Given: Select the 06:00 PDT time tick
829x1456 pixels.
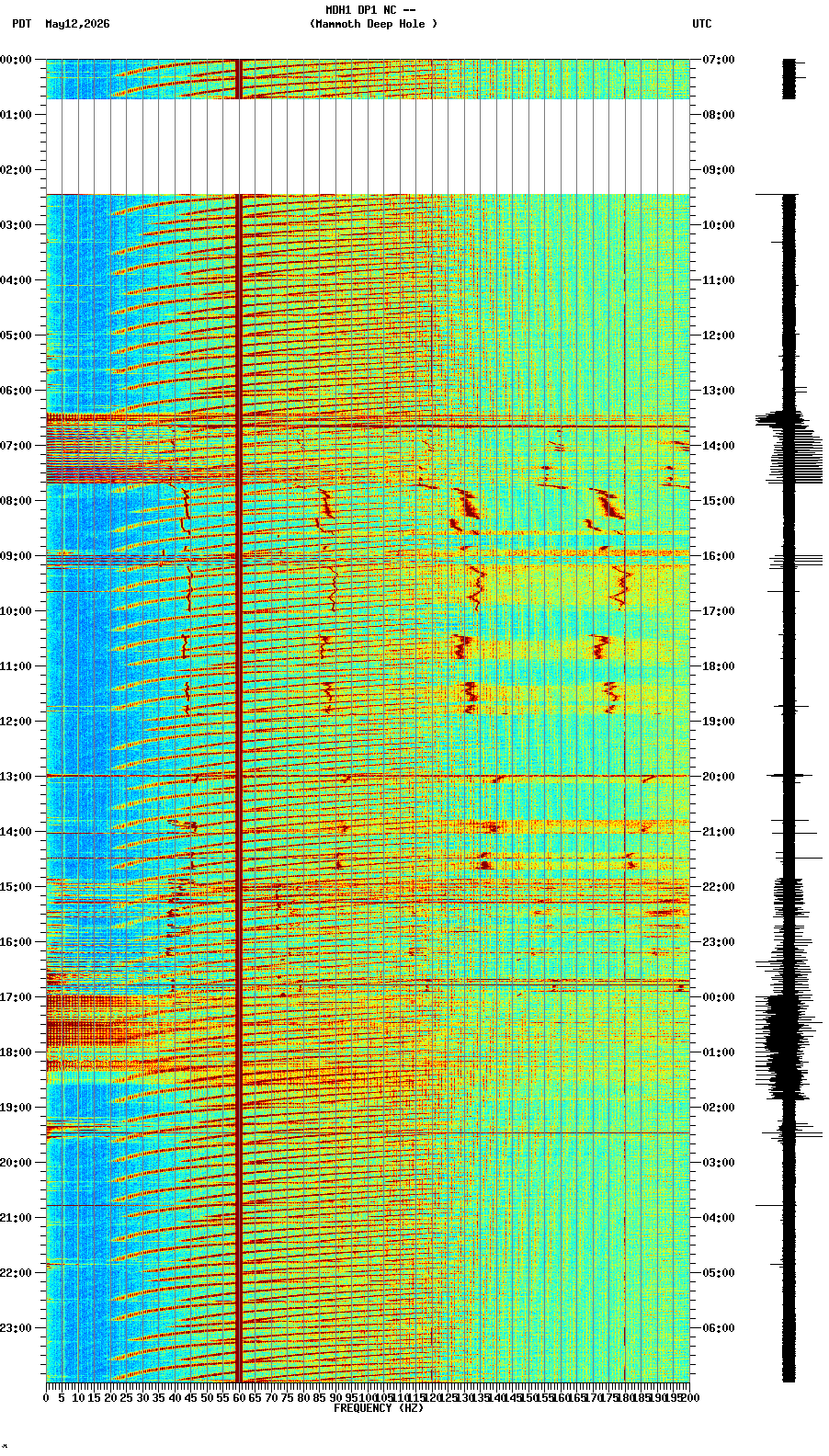Looking at the screenshot, I should click(x=16, y=390).
